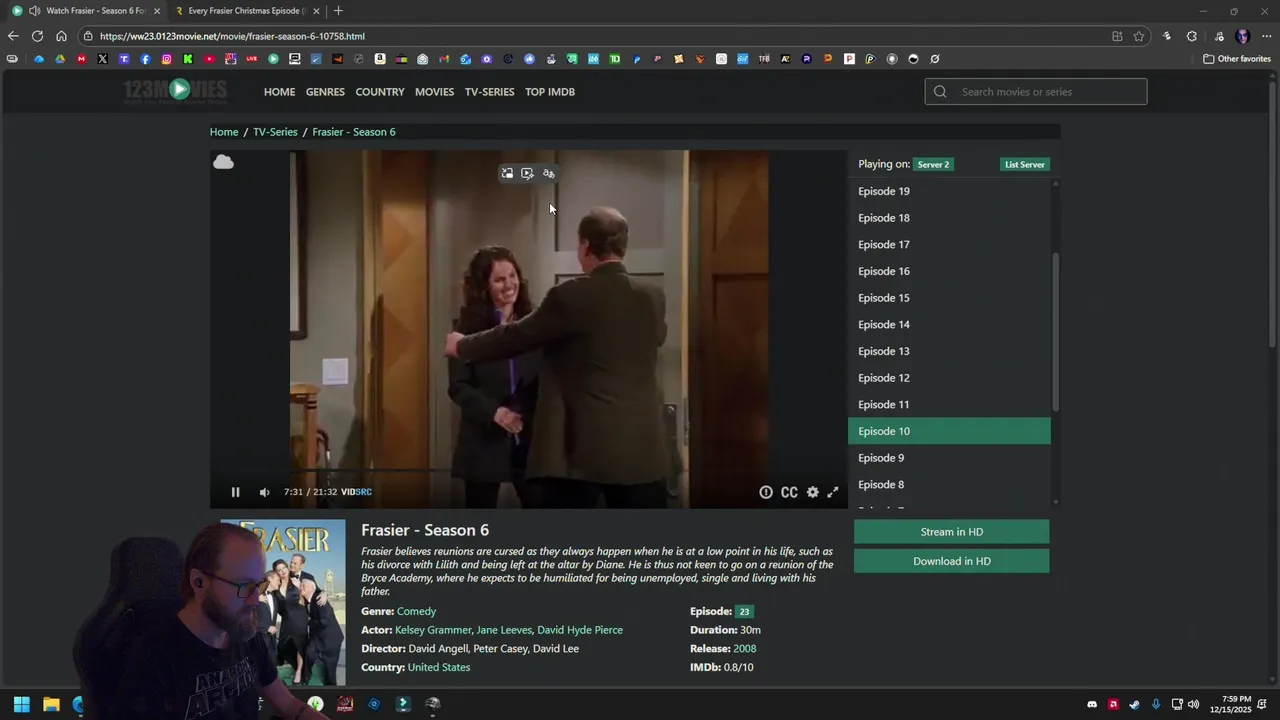
Task: Add this page to favorites star
Action: 1139,36
